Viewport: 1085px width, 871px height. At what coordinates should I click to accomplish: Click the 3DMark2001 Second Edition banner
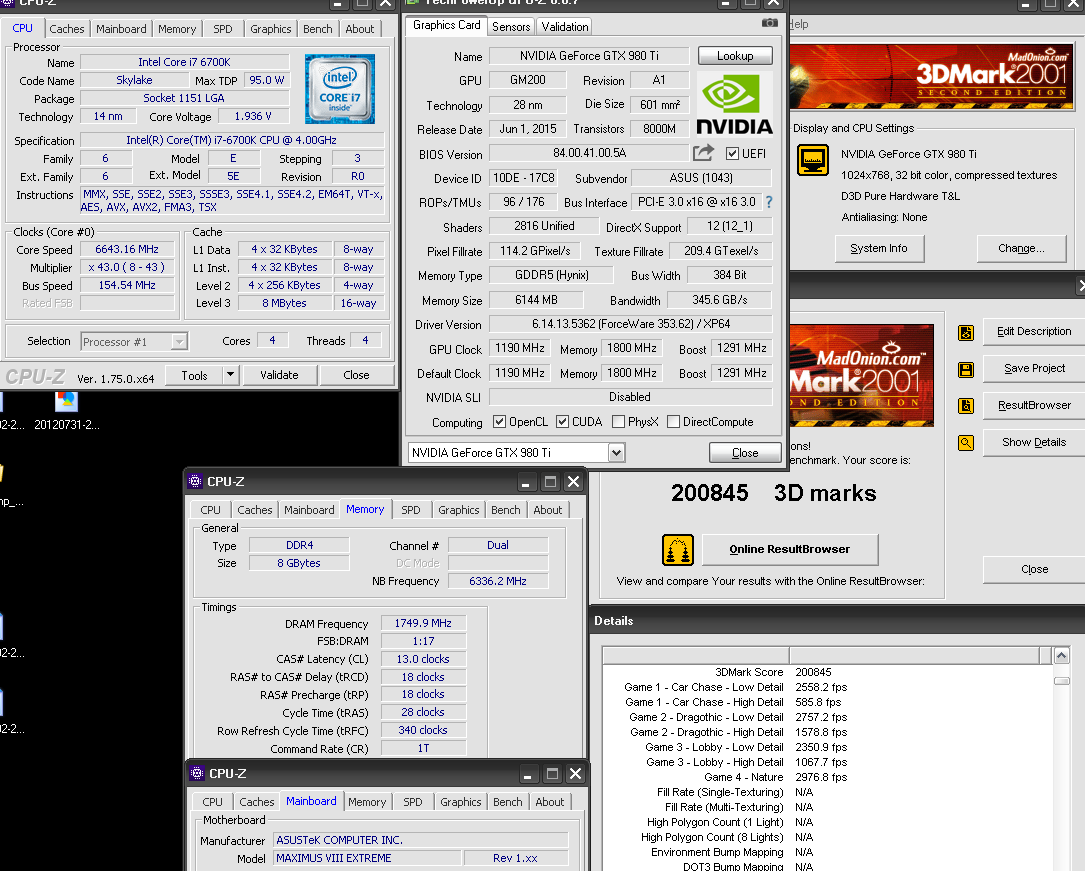[x=931, y=76]
